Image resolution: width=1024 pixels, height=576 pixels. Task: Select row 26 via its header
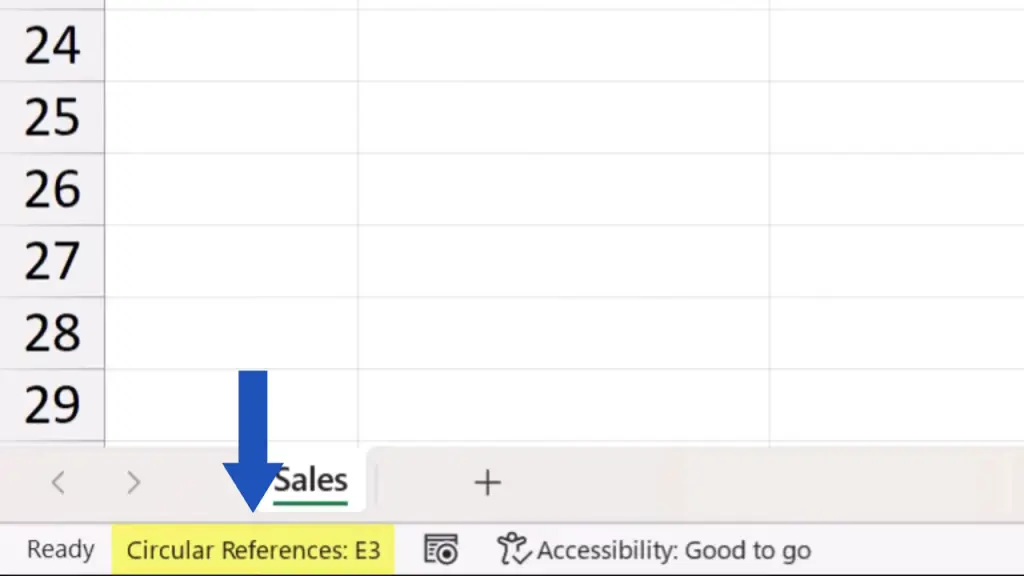52,190
